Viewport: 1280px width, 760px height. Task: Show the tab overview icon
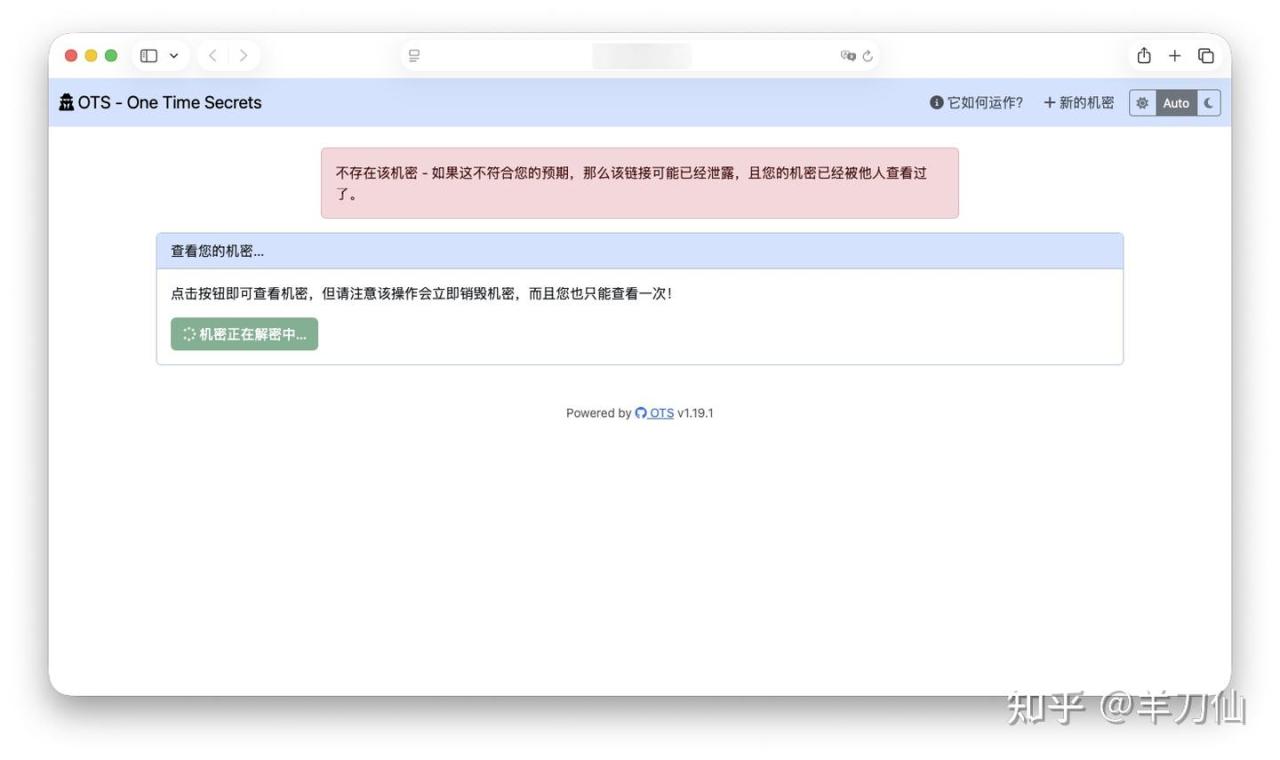click(1206, 56)
